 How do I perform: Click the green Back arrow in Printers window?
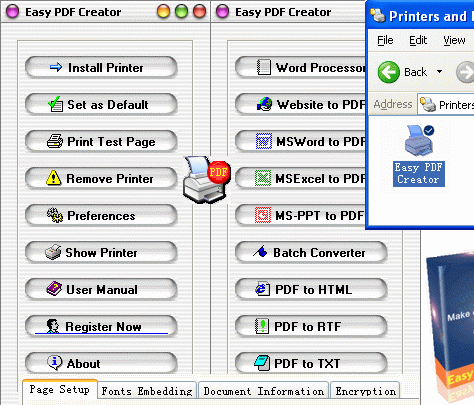(x=389, y=72)
